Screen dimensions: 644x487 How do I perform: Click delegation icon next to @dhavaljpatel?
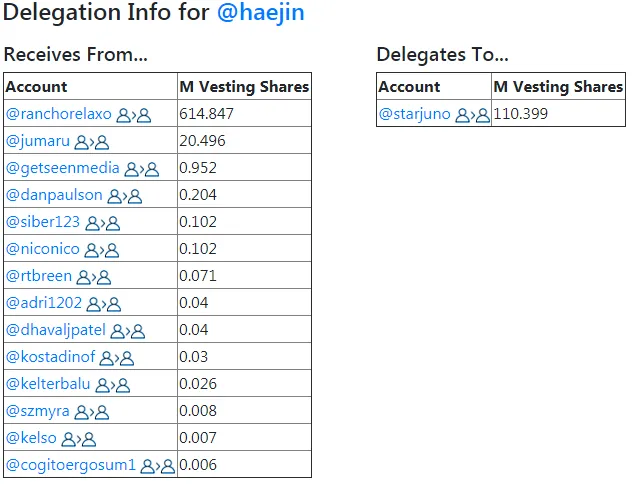tap(128, 331)
